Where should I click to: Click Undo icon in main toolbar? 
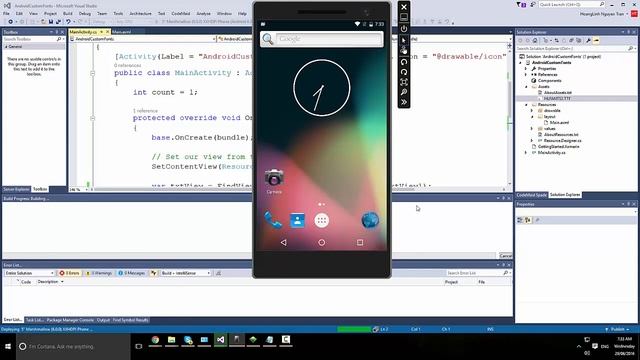(x=68, y=22)
